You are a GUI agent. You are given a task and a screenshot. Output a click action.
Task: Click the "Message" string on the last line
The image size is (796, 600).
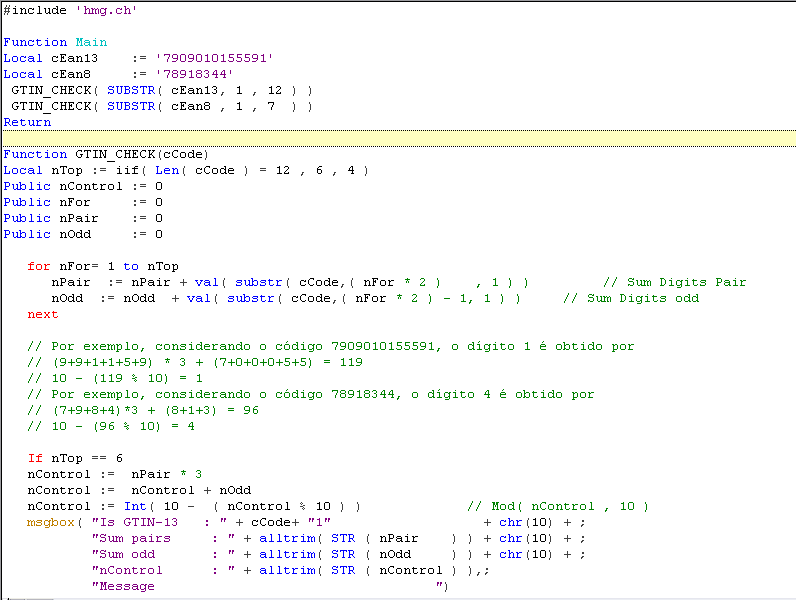[x=123, y=586]
